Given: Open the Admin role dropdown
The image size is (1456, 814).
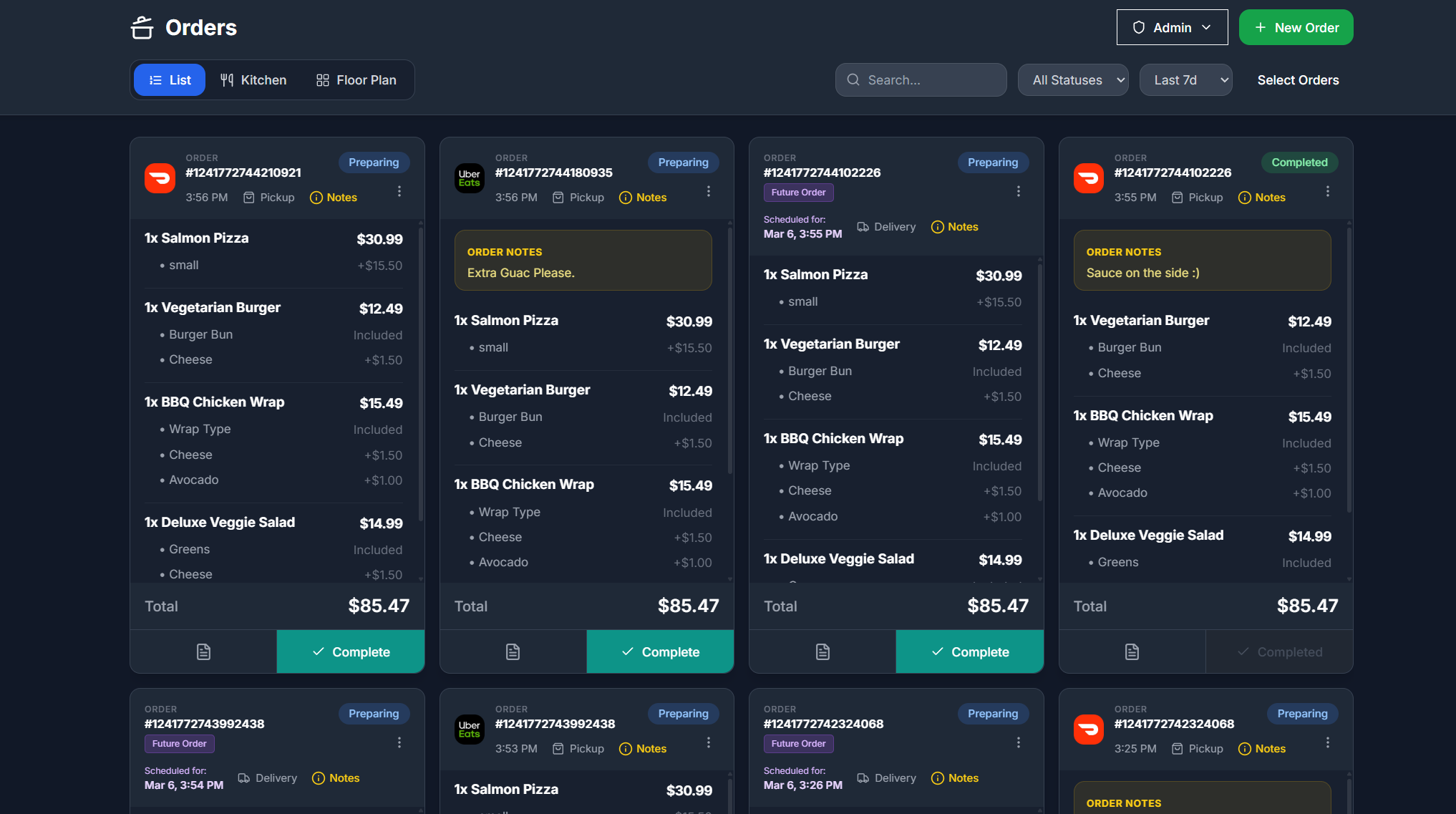Looking at the screenshot, I should (x=1172, y=27).
